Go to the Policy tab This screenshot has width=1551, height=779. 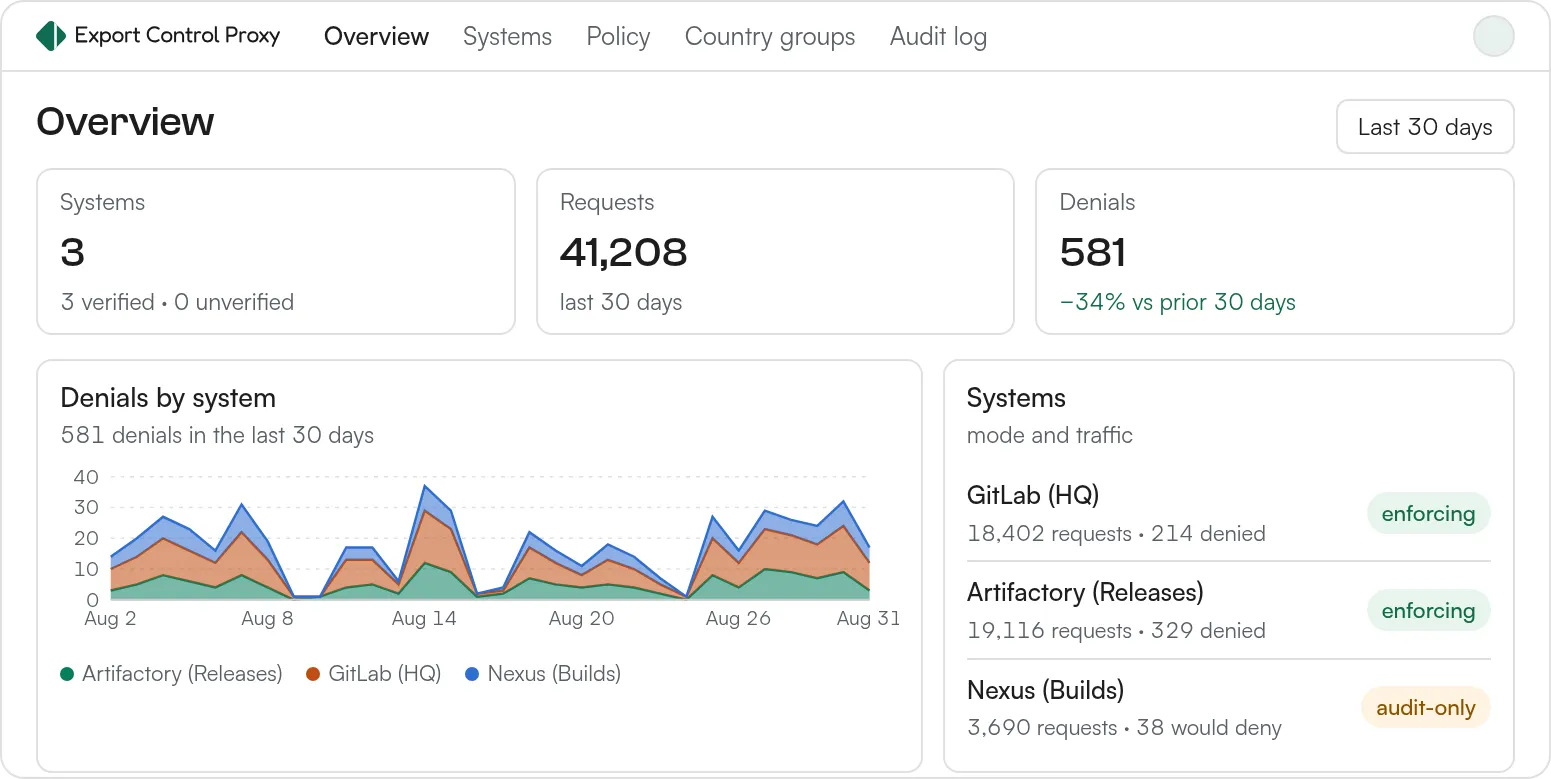618,37
